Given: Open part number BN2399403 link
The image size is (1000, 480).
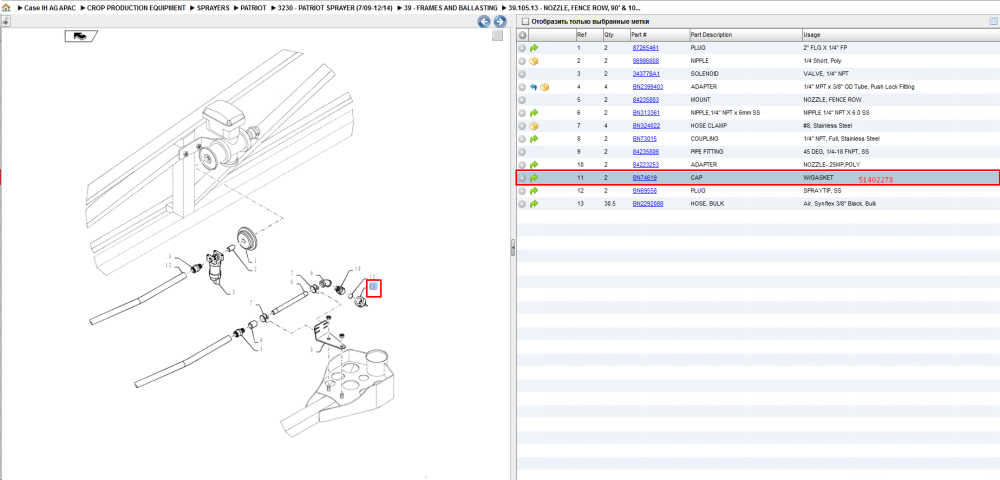Looking at the screenshot, I should pos(648,87).
